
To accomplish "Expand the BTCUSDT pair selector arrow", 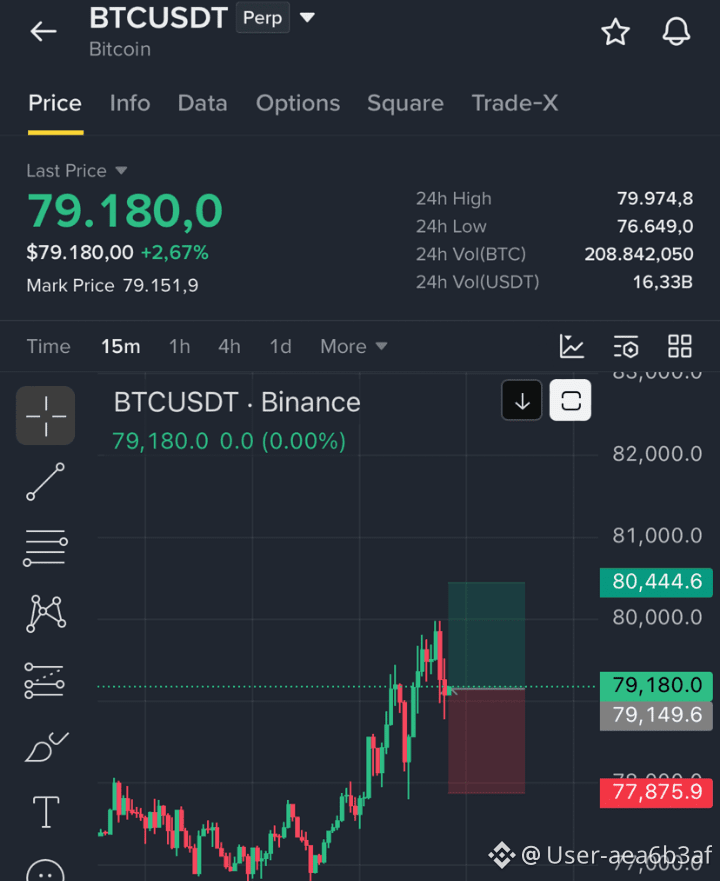I will [307, 18].
